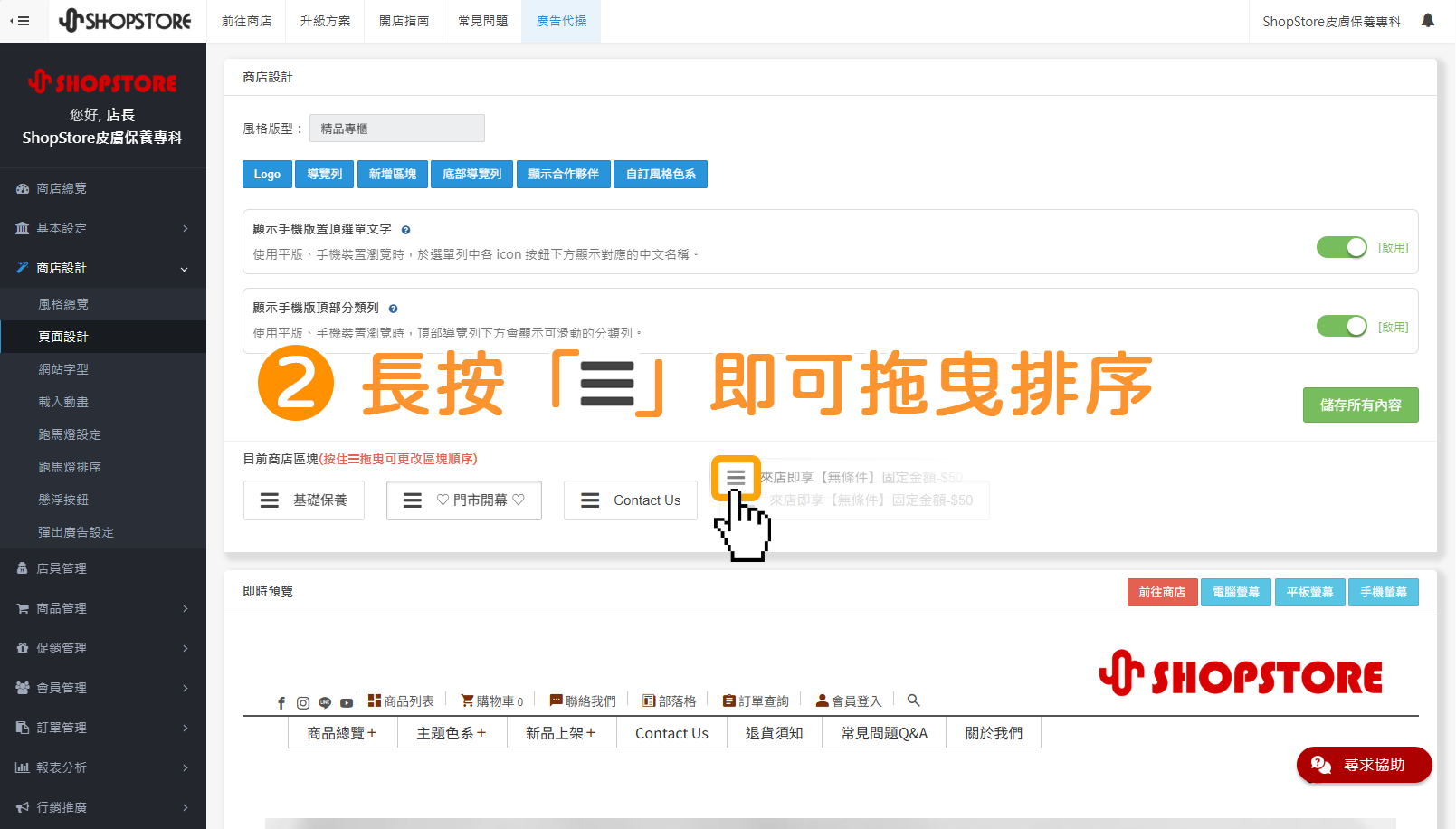Click 退貨須知 in preview navigation
The image size is (1456, 829).
pos(774,733)
